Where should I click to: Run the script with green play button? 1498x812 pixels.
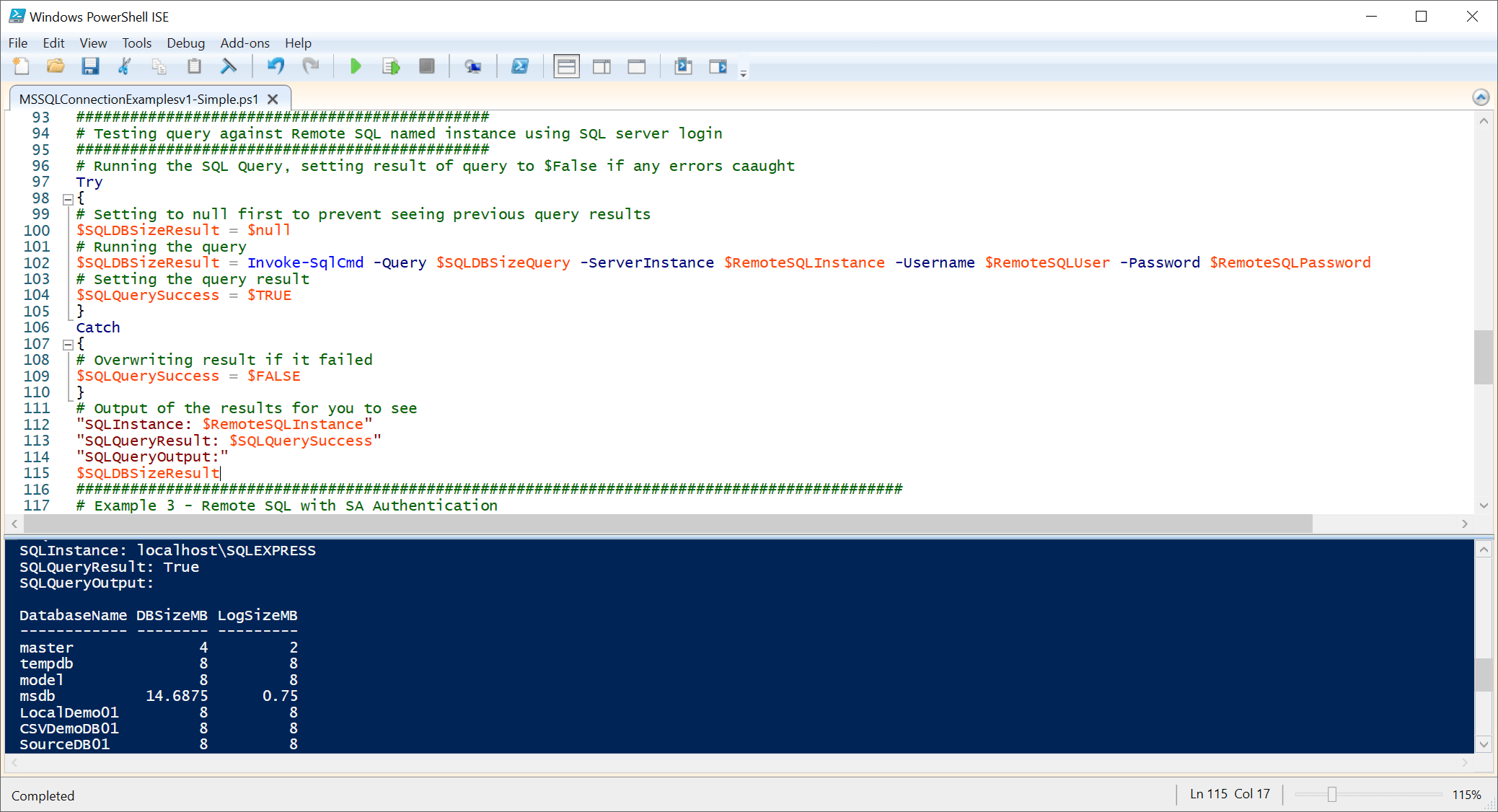click(x=356, y=67)
